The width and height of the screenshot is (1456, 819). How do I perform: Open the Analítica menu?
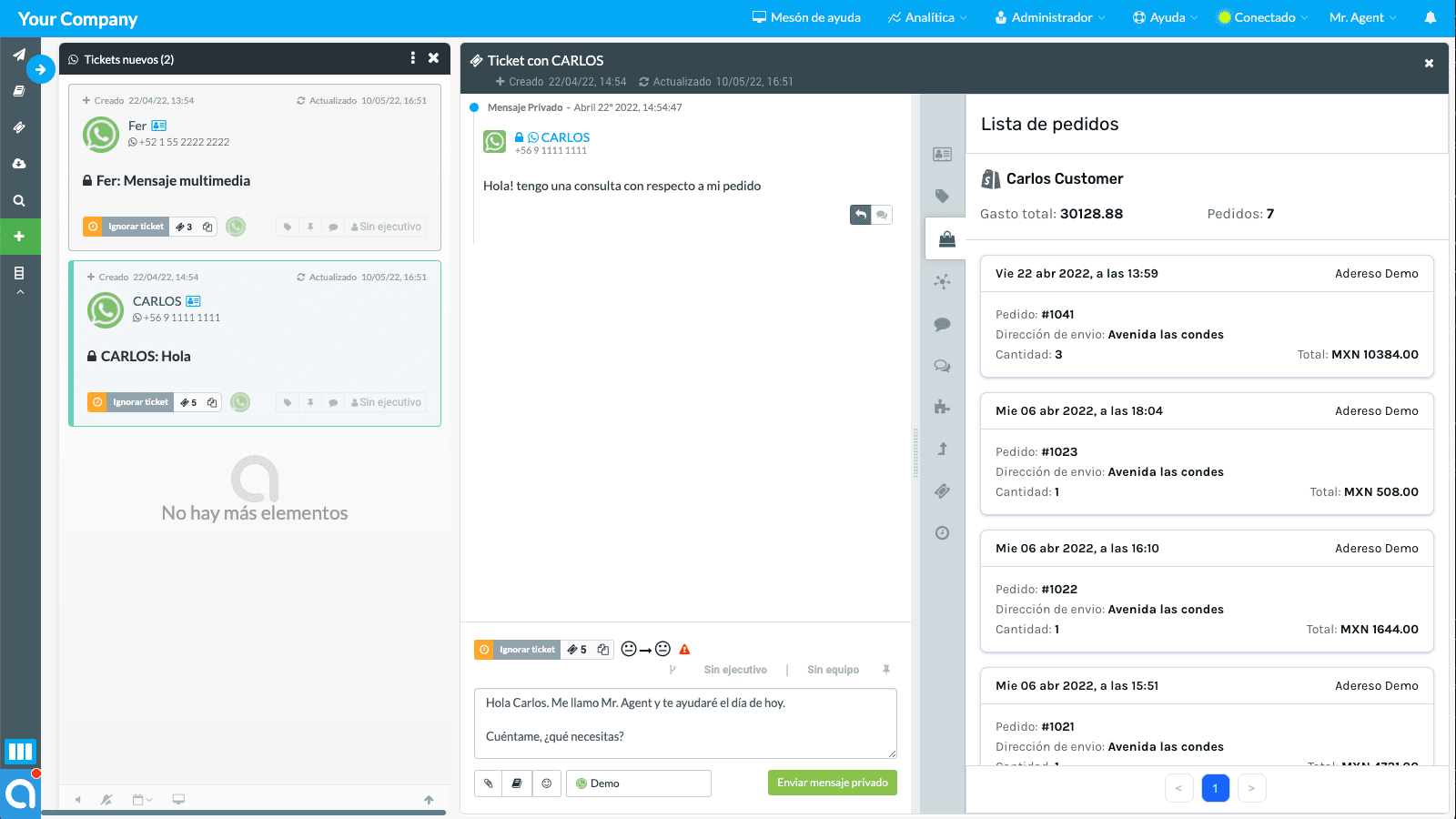(x=927, y=17)
